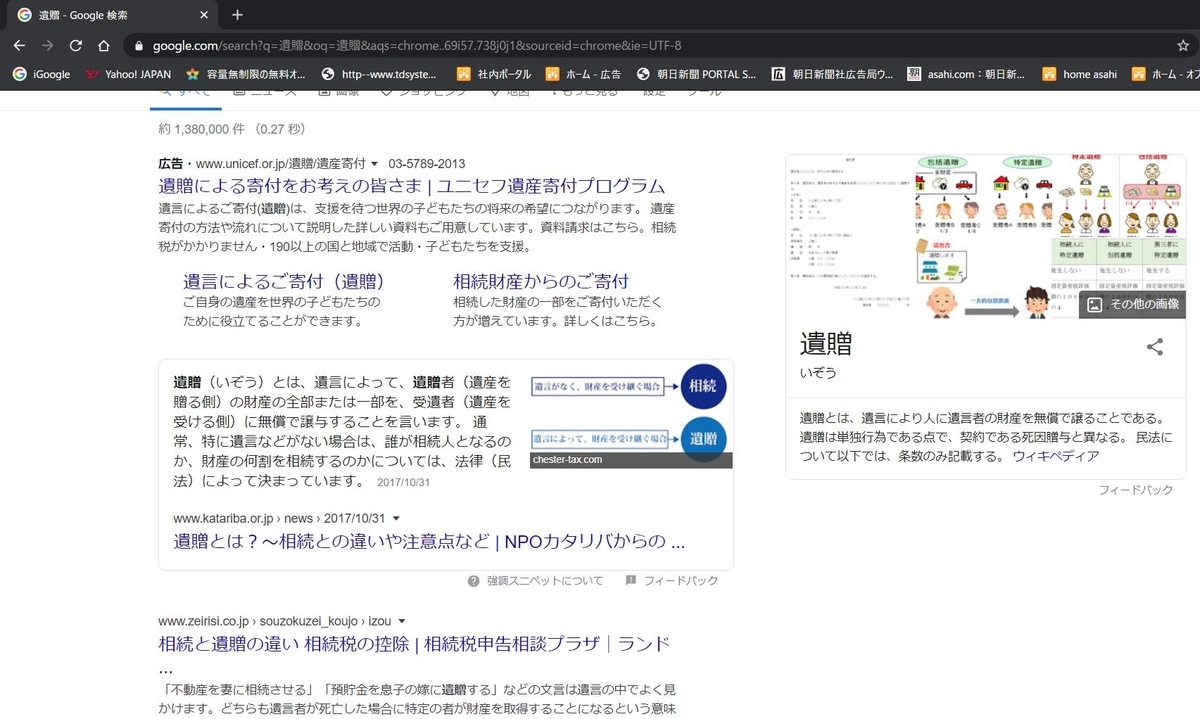The height and width of the screenshot is (719, 1200).
Task: Open その他の画像 in the knowledge panel
Action: pyautogui.click(x=1133, y=305)
